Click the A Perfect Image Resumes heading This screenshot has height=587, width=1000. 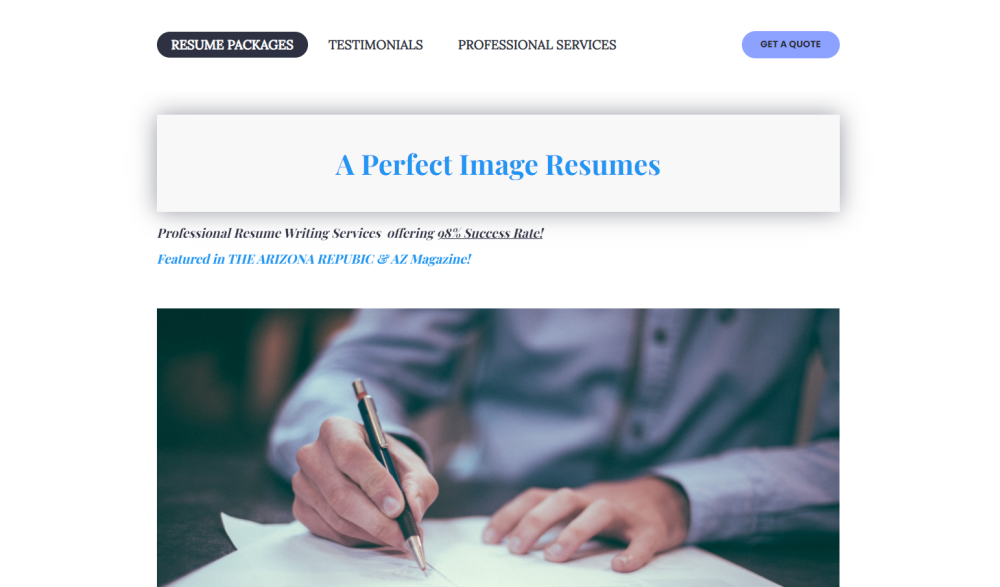coord(498,165)
